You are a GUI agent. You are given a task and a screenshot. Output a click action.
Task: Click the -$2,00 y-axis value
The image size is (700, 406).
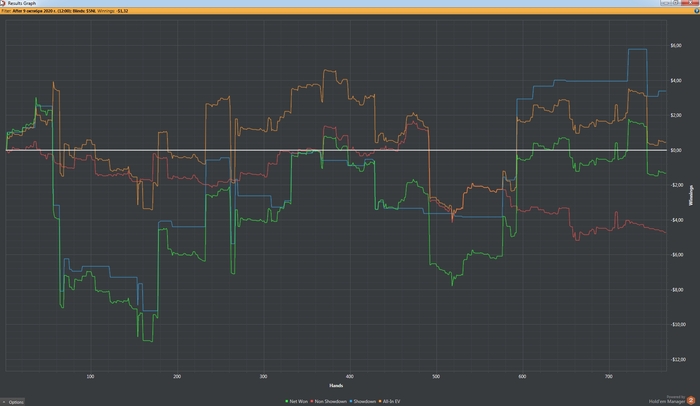click(677, 185)
